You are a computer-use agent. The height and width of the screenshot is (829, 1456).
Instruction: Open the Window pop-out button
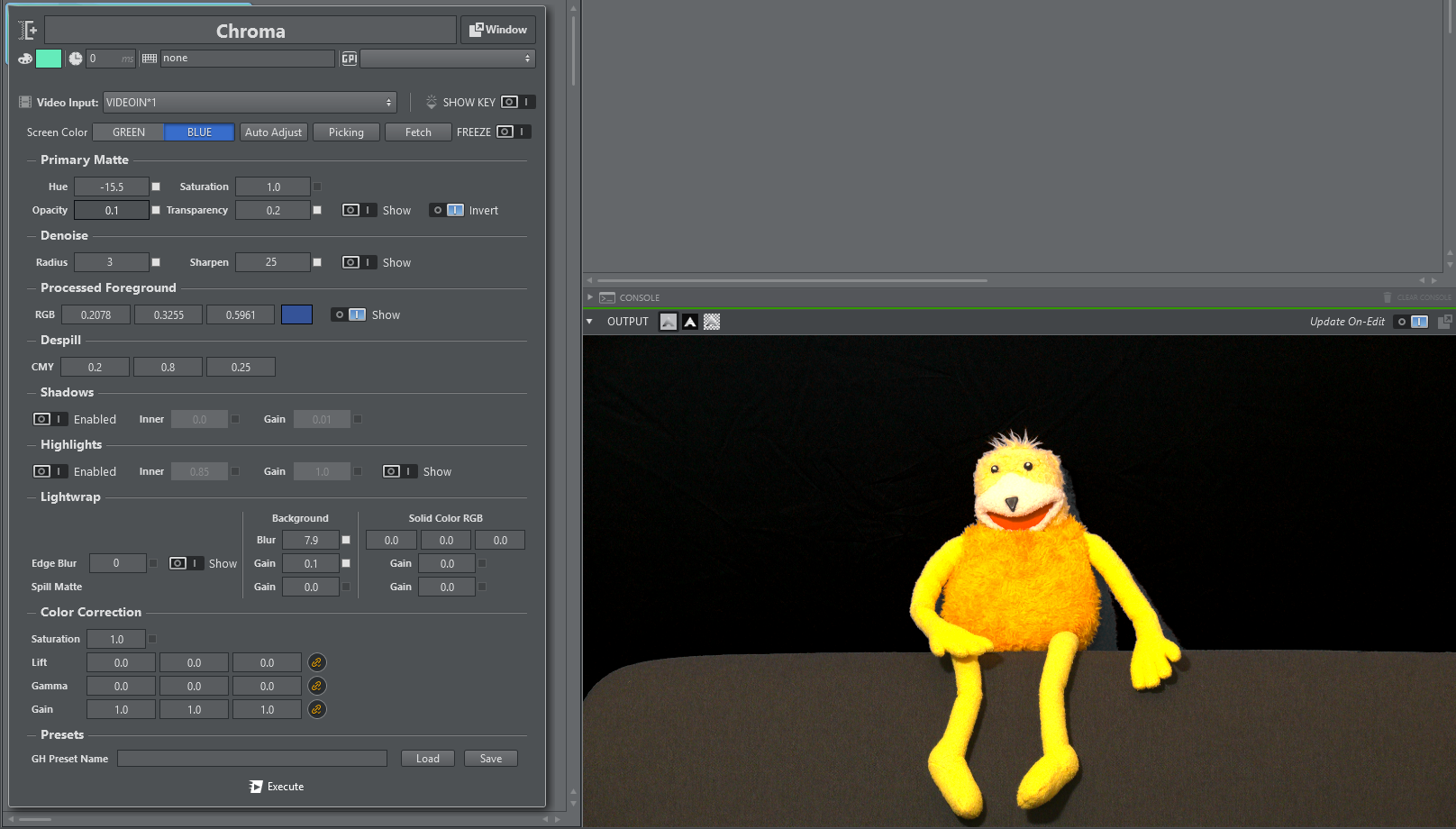pyautogui.click(x=498, y=30)
